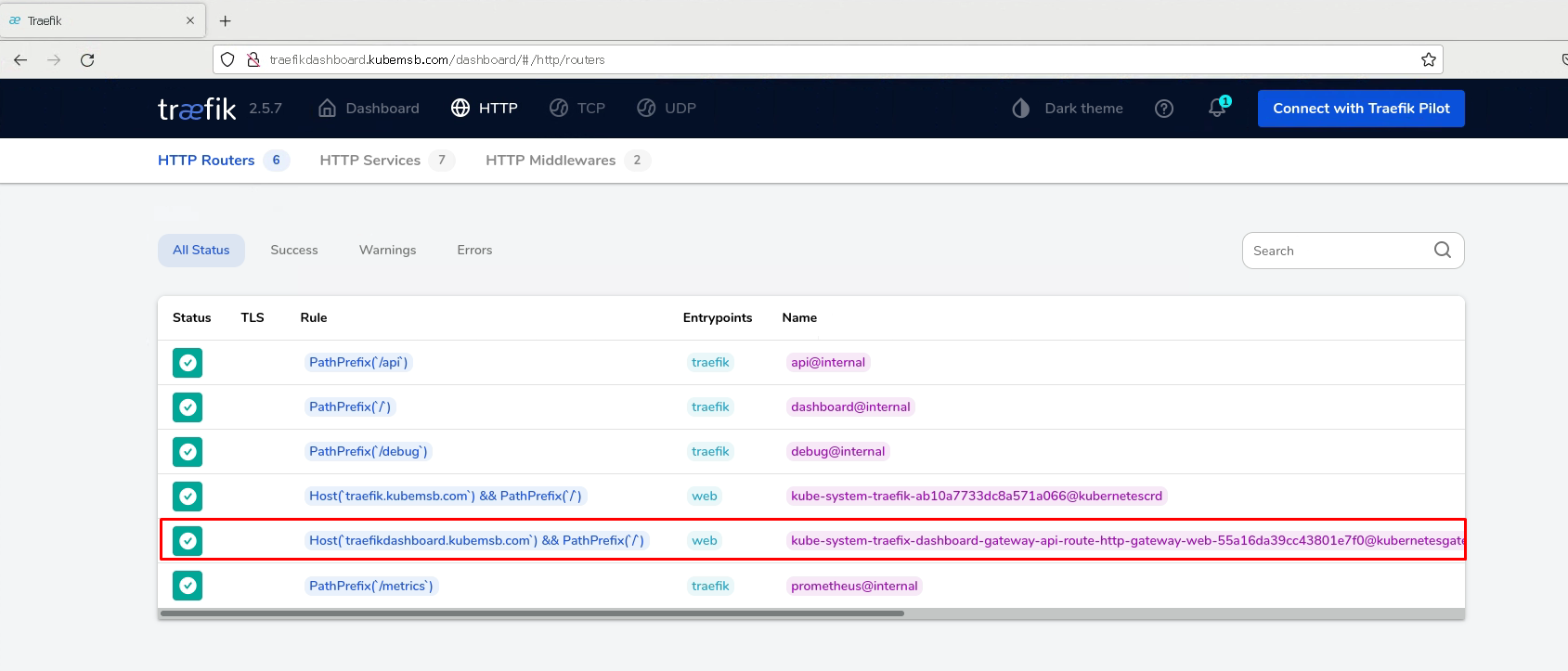Click the help question mark icon

[x=1163, y=109]
